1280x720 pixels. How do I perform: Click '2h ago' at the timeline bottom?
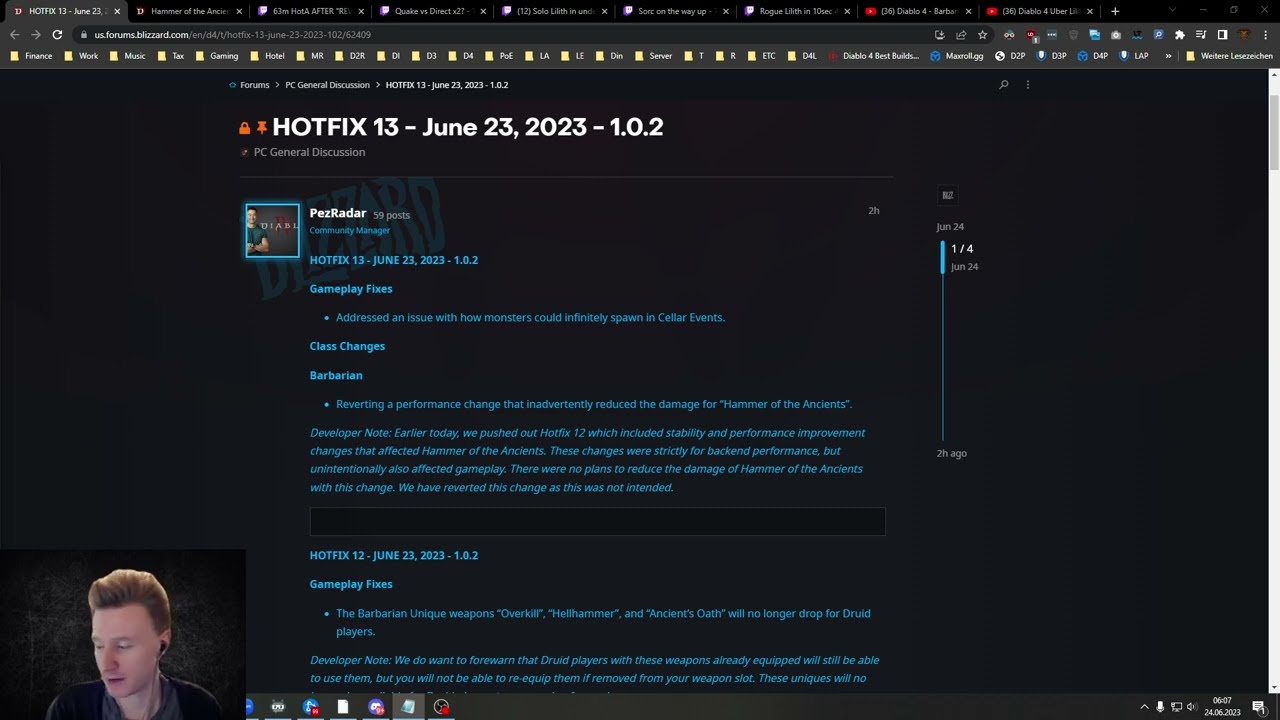(x=952, y=453)
